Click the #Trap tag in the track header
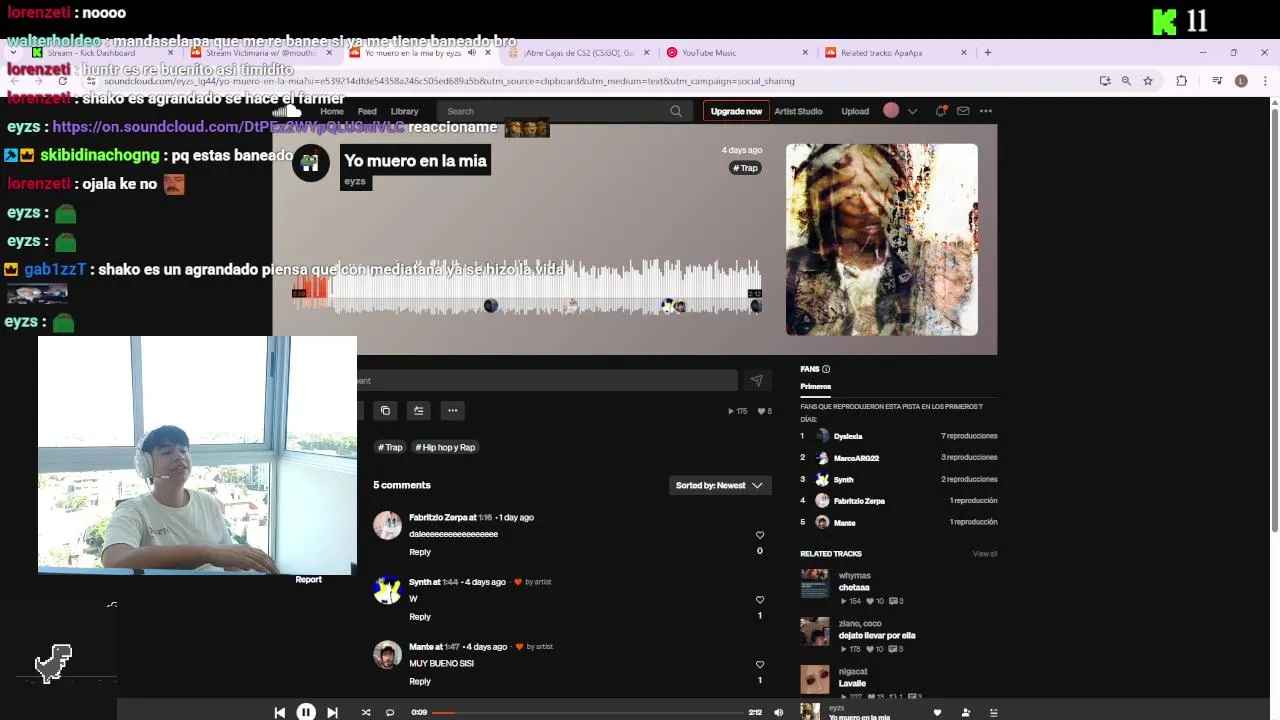Viewport: 1280px width, 720px height. point(746,168)
